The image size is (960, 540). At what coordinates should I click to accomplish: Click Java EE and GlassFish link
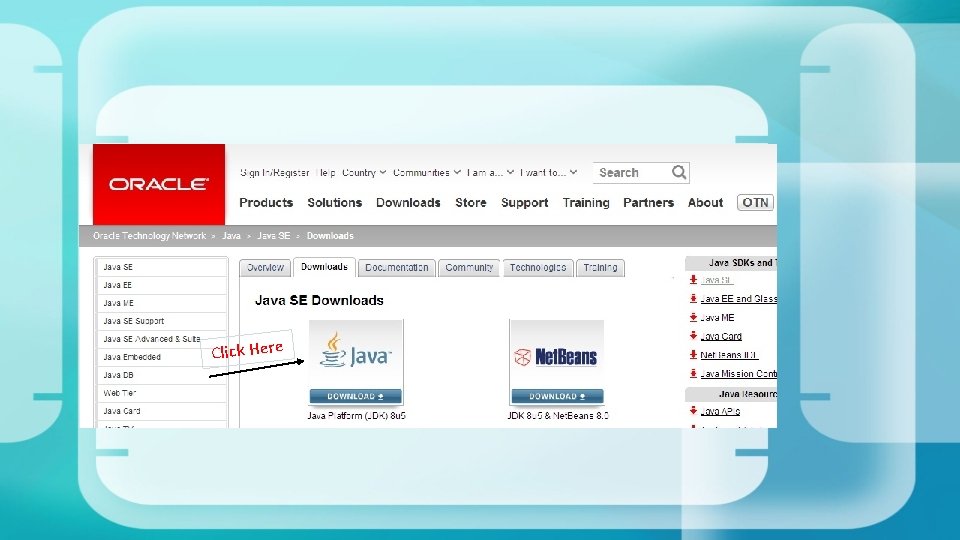pyautogui.click(x=738, y=299)
